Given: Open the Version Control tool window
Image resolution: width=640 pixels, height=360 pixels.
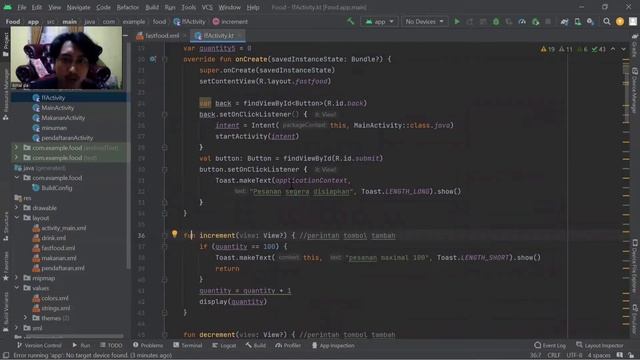Looking at the screenshot, I should [39, 345].
